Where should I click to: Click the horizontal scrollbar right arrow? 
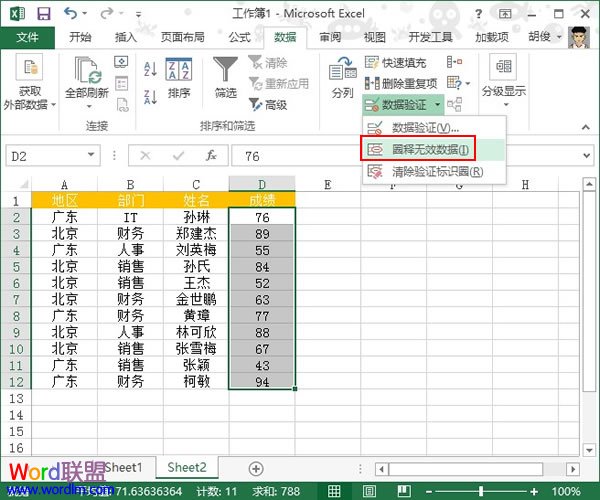[573, 469]
